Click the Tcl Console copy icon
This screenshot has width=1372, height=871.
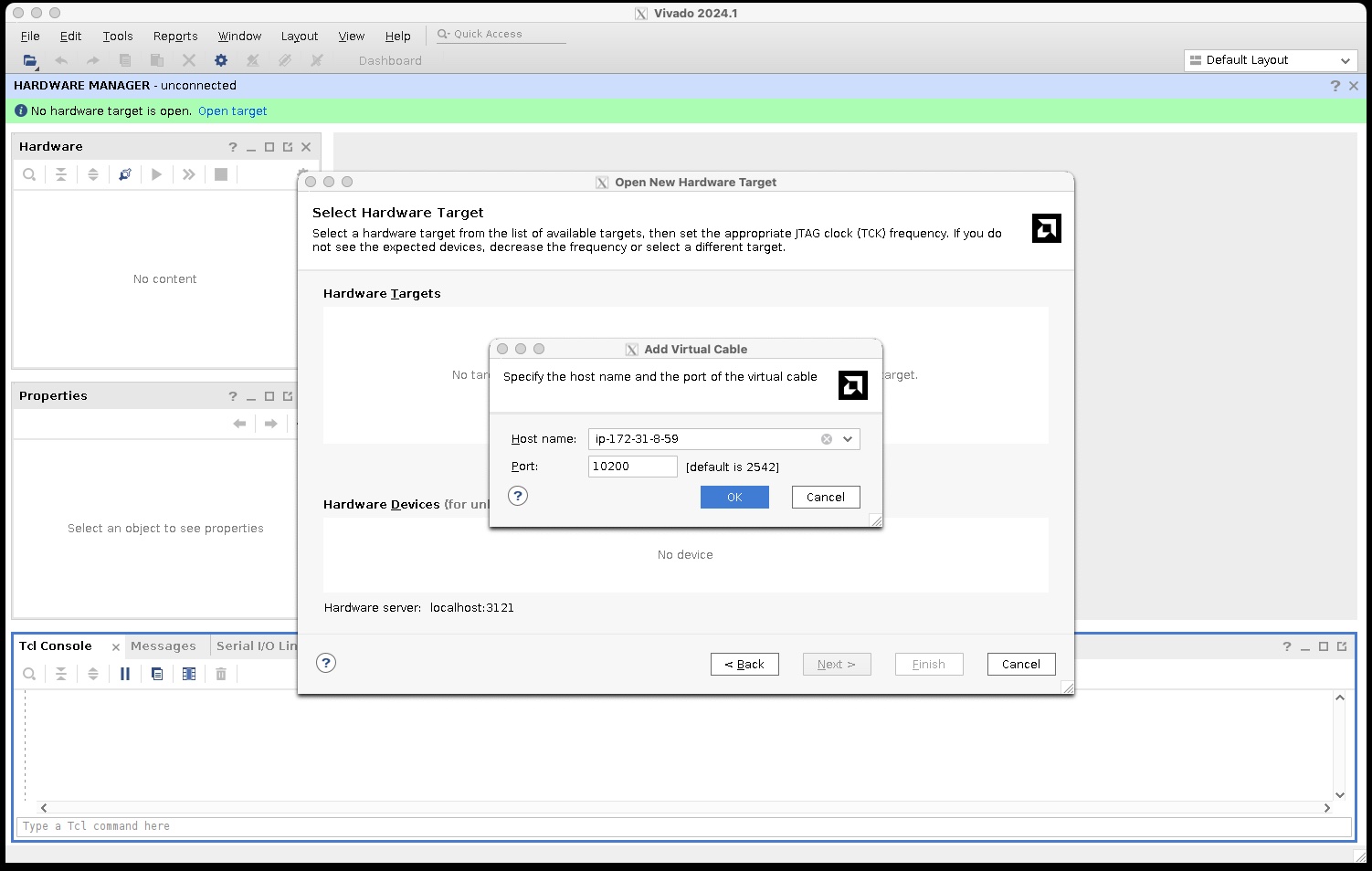point(157,674)
